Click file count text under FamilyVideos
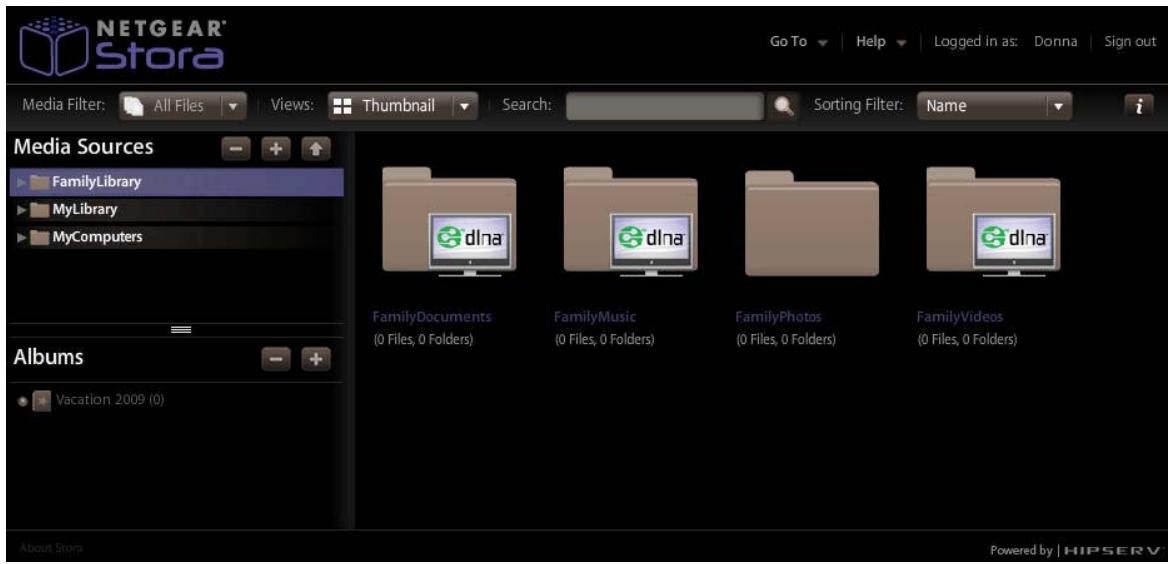Image resolution: width=1173 pixels, height=564 pixels. pos(967,340)
